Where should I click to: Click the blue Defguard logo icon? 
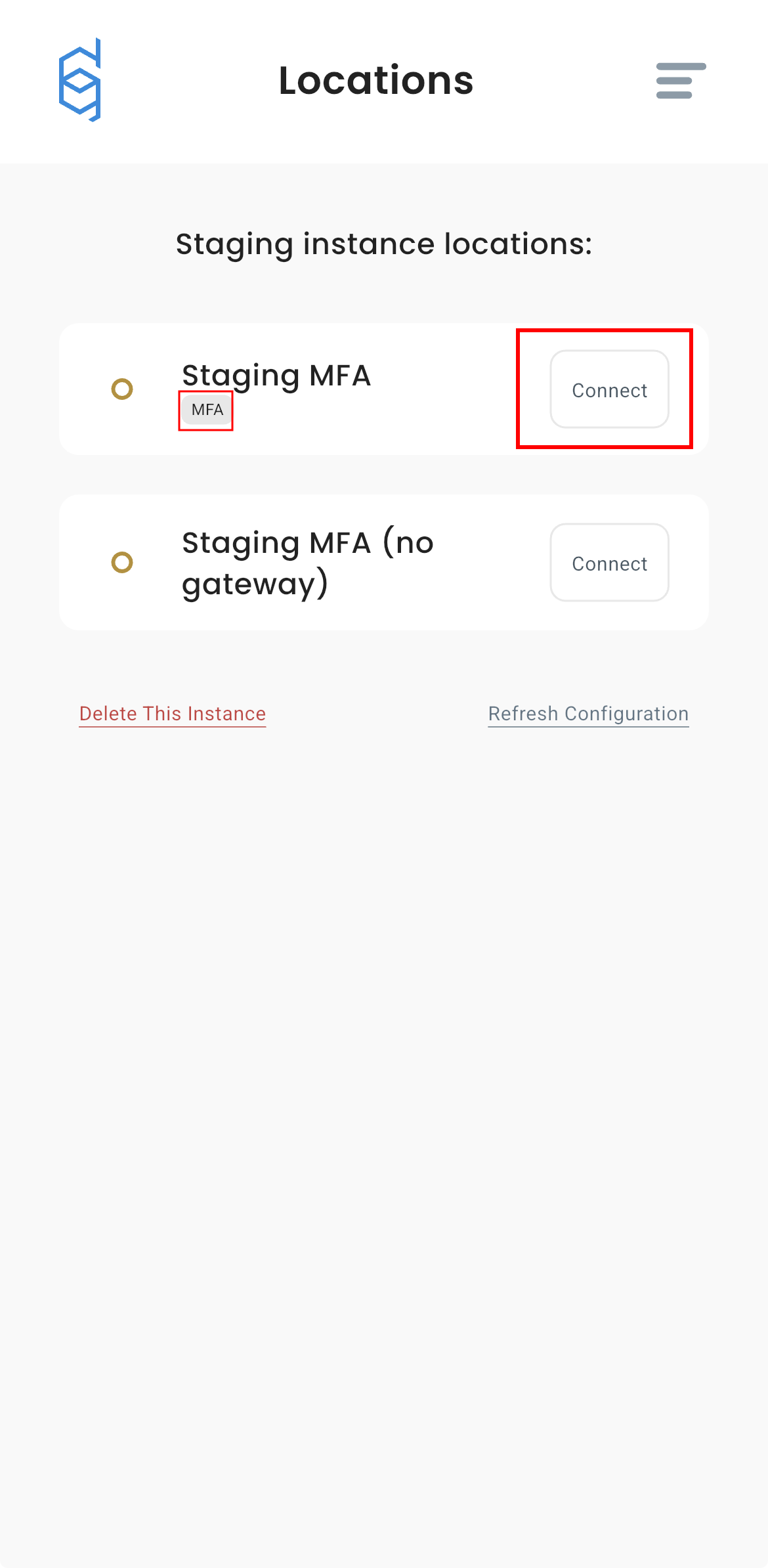[x=80, y=80]
